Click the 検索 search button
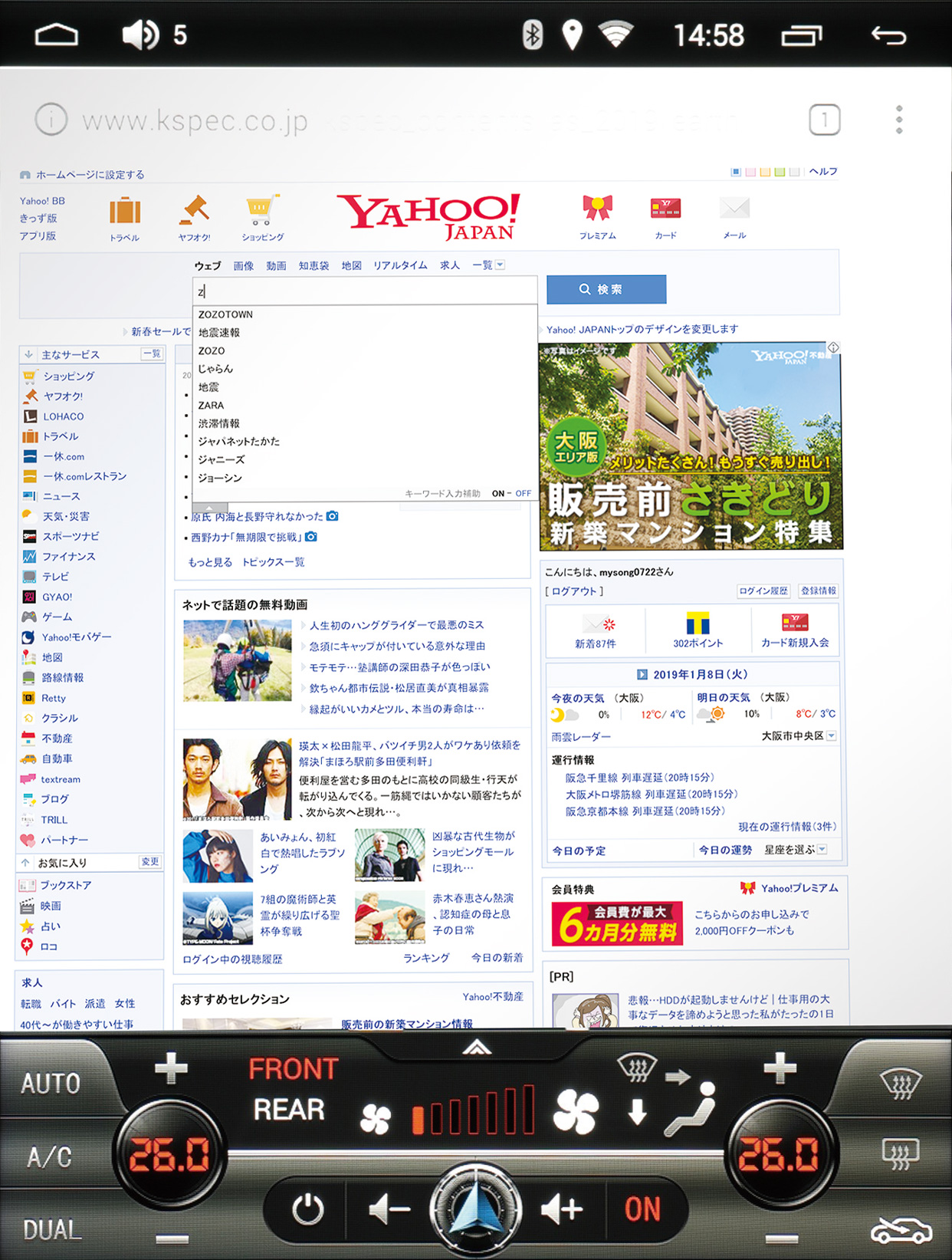Screen dimensions: 952x1260 (x=606, y=289)
